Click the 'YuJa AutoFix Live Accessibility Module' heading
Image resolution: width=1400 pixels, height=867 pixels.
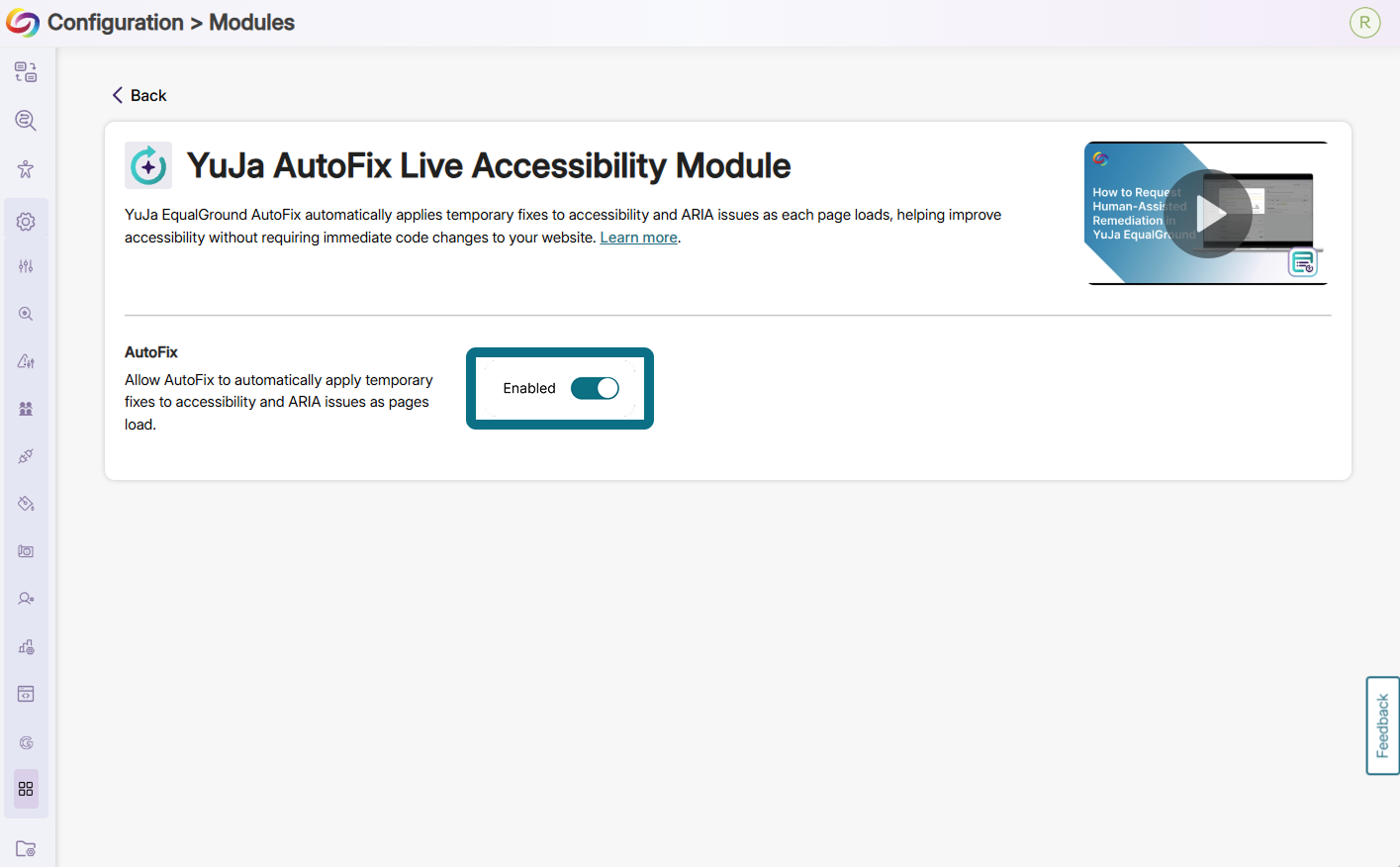click(x=489, y=165)
